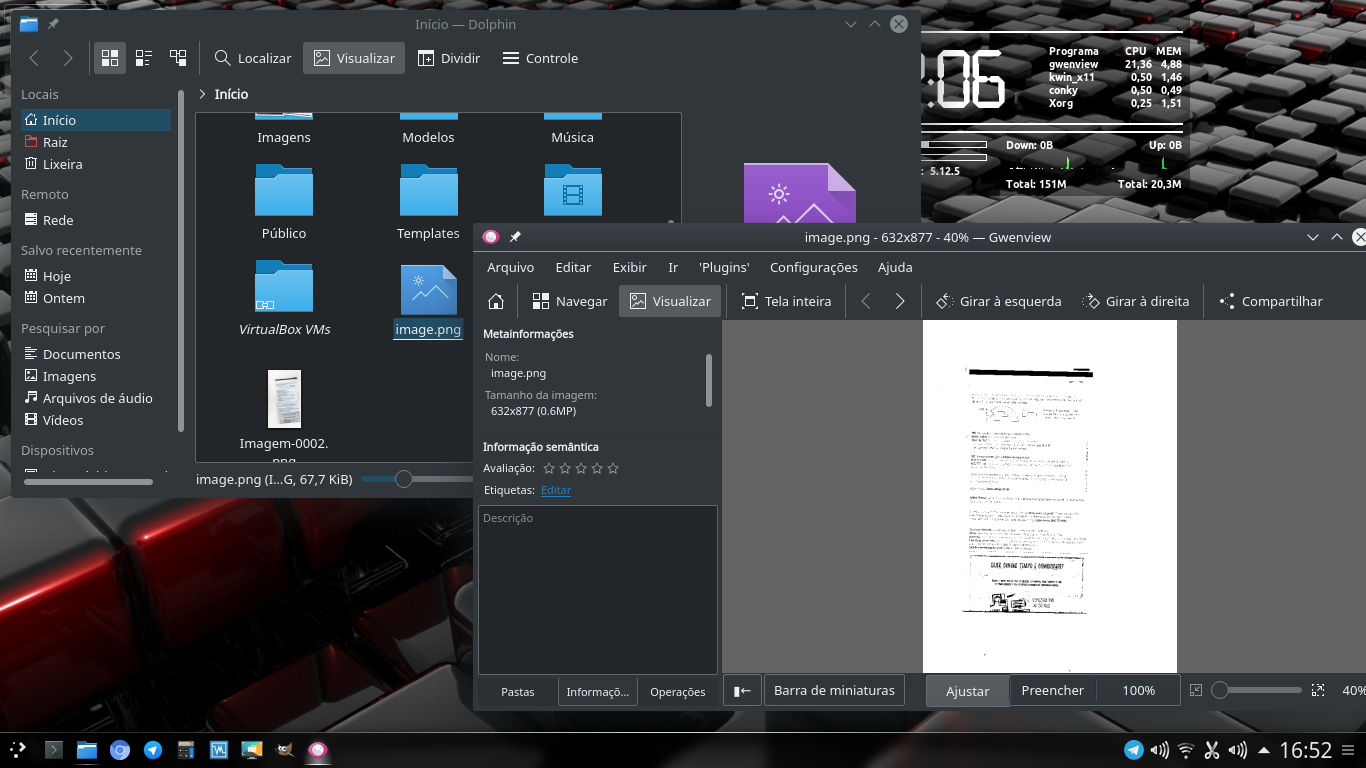Toggle the Barra de miniaturas in Gwenview

834,689
